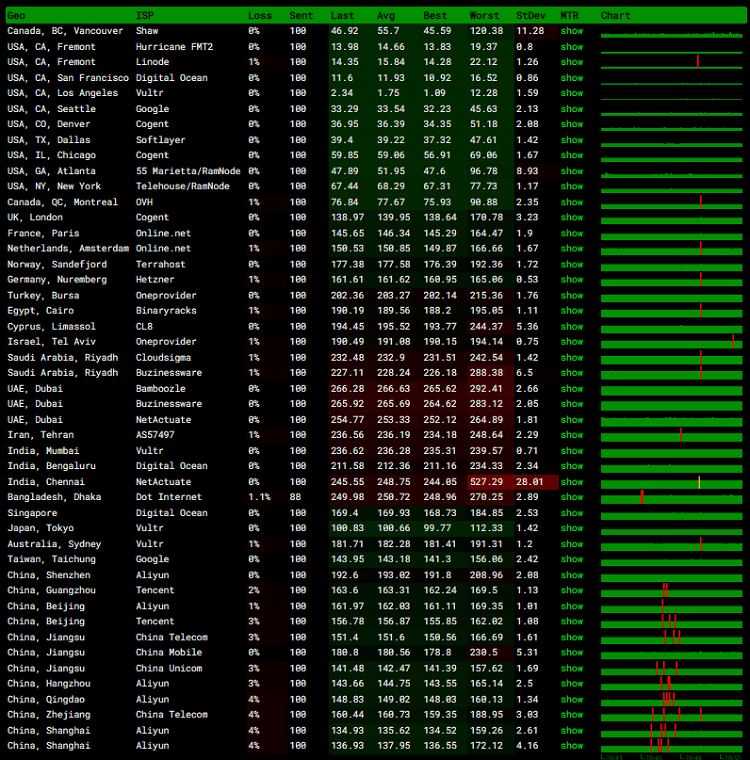The height and width of the screenshot is (760, 750).
Task: Open latency chart for NetActuate Chennai
Action: tap(671, 482)
